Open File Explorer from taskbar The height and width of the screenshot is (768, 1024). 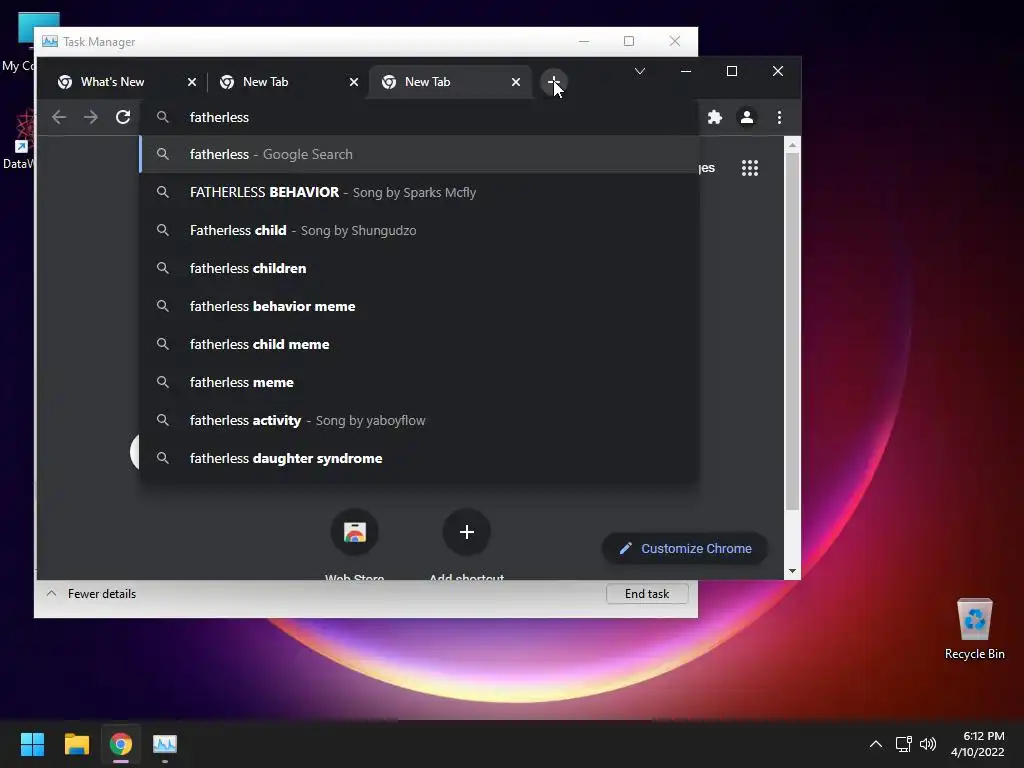coord(76,744)
